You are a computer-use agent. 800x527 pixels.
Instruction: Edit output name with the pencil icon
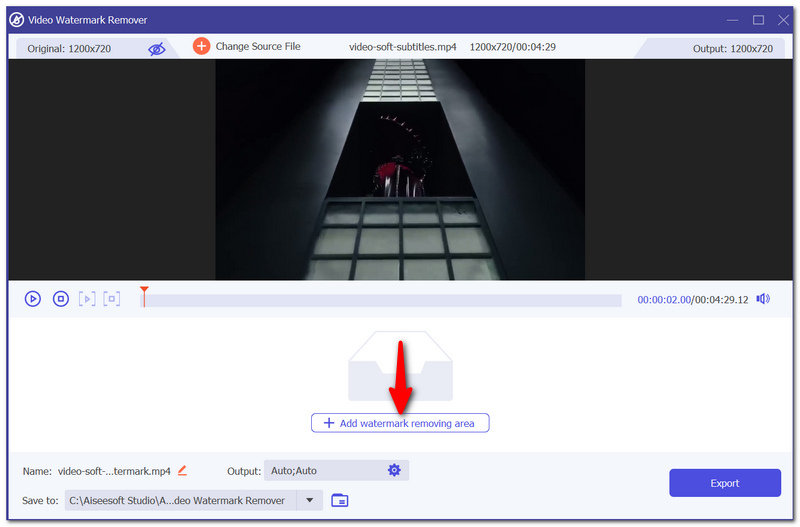point(182,470)
